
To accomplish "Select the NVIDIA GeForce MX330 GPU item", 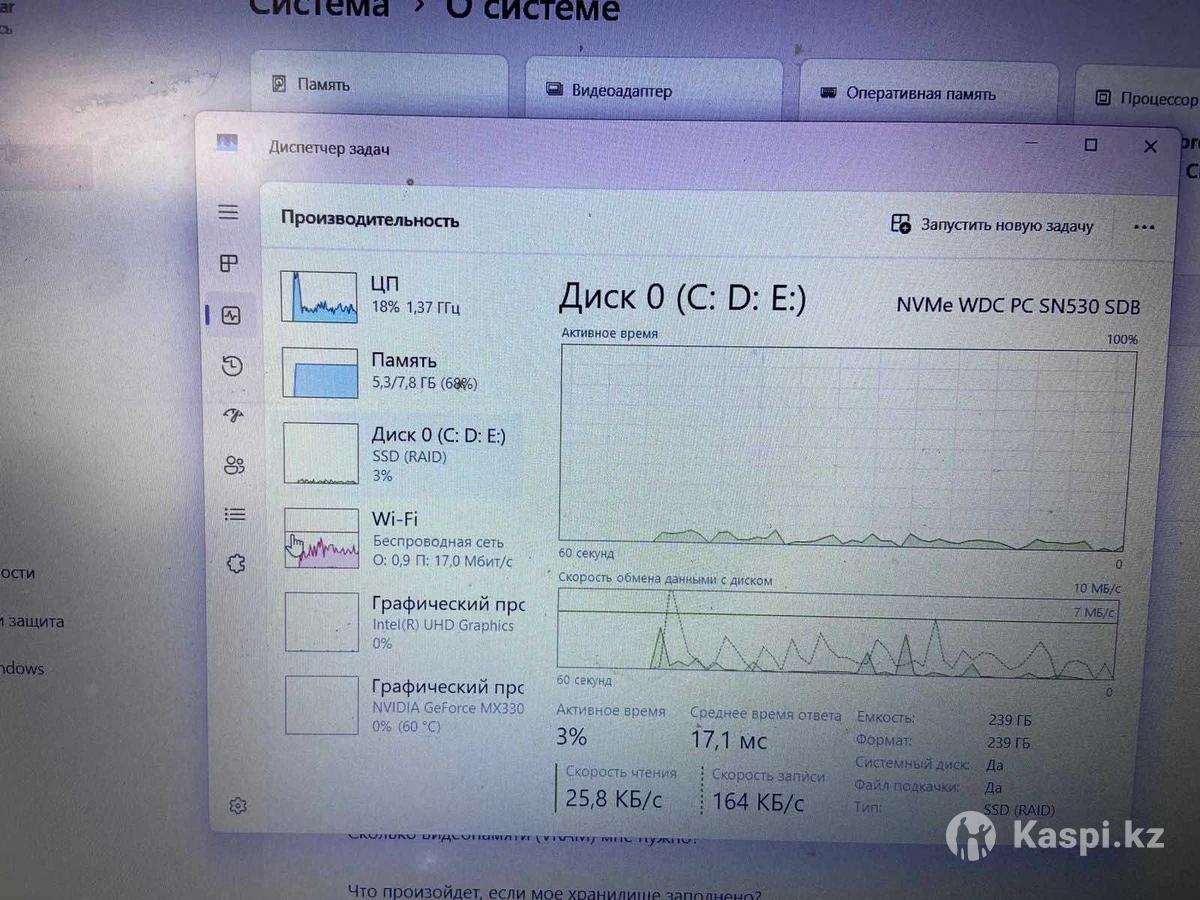I will pyautogui.click(x=400, y=705).
